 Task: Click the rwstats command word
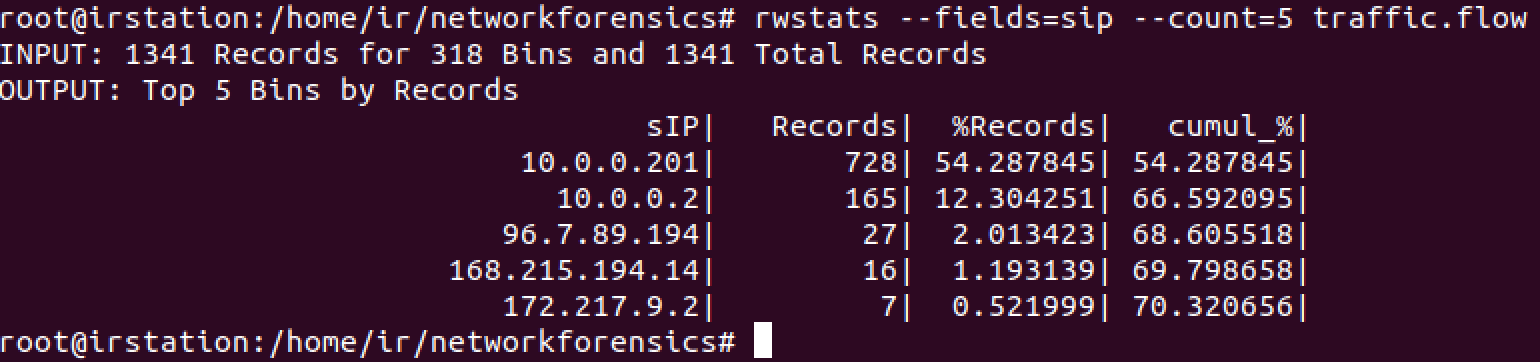[816, 18]
